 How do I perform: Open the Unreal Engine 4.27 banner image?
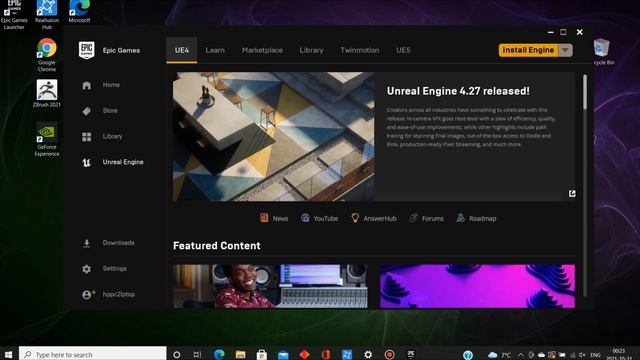tap(273, 137)
